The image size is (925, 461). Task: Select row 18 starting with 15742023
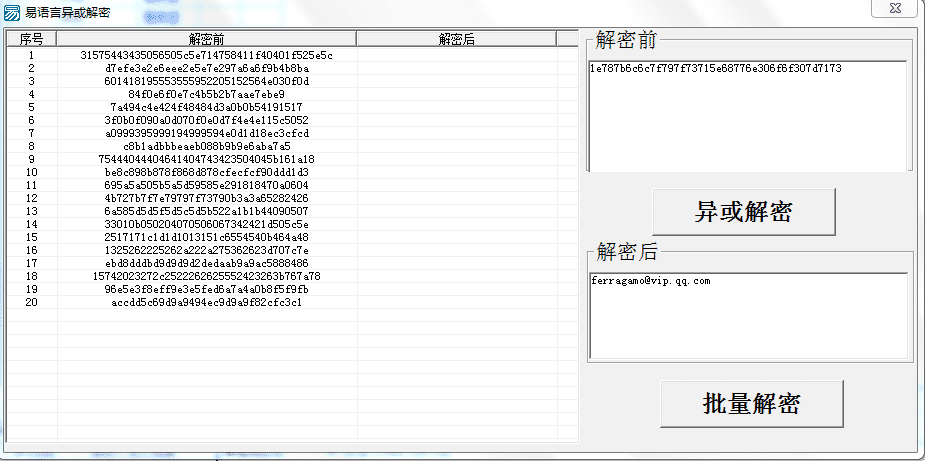pyautogui.click(x=206, y=276)
